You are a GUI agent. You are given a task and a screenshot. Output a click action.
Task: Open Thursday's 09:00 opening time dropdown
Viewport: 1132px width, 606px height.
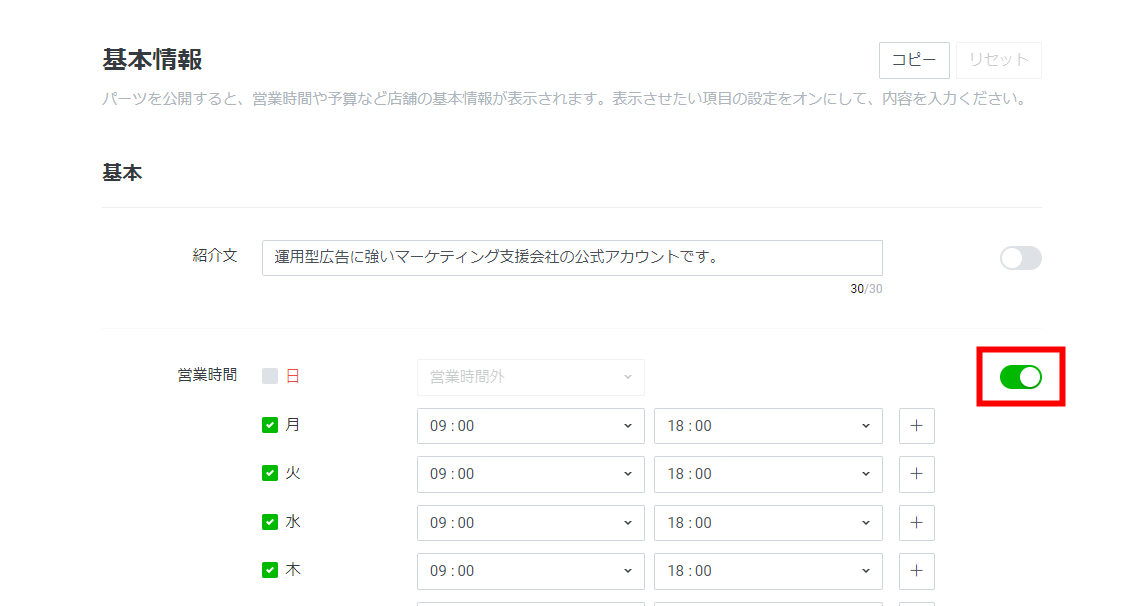pyautogui.click(x=530, y=570)
